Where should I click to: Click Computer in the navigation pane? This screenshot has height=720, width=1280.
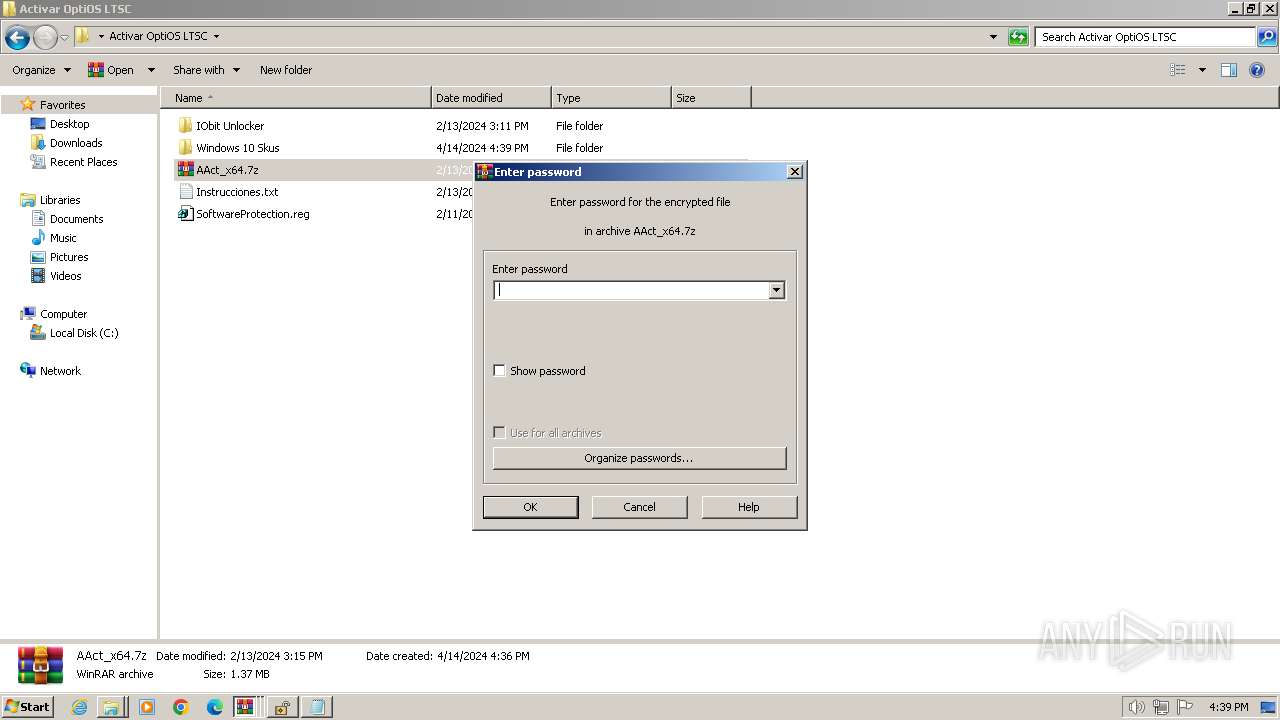tap(63, 314)
